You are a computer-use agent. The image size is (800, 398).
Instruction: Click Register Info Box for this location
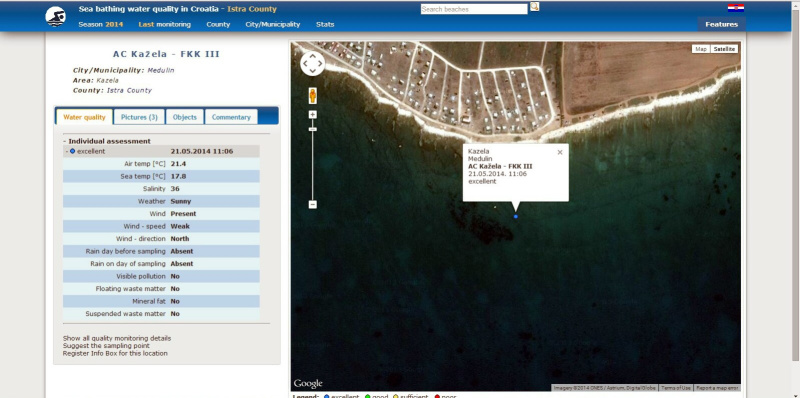115,354
